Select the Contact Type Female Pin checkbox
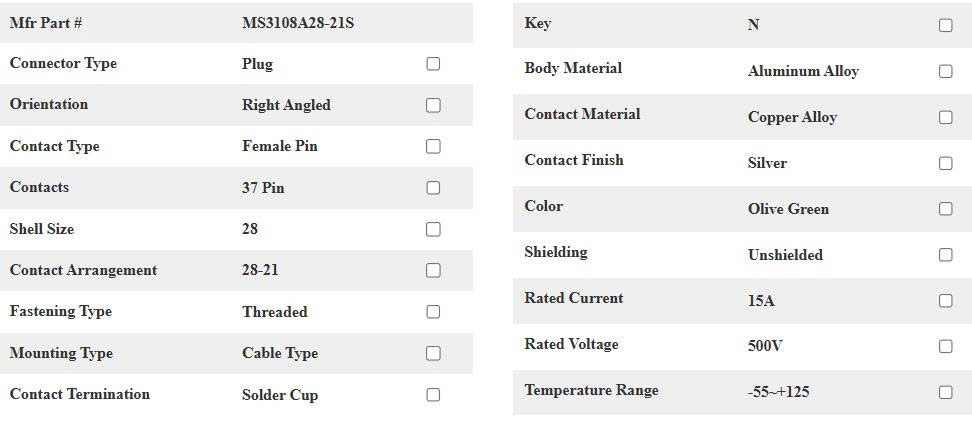972x421 pixels. (433, 146)
